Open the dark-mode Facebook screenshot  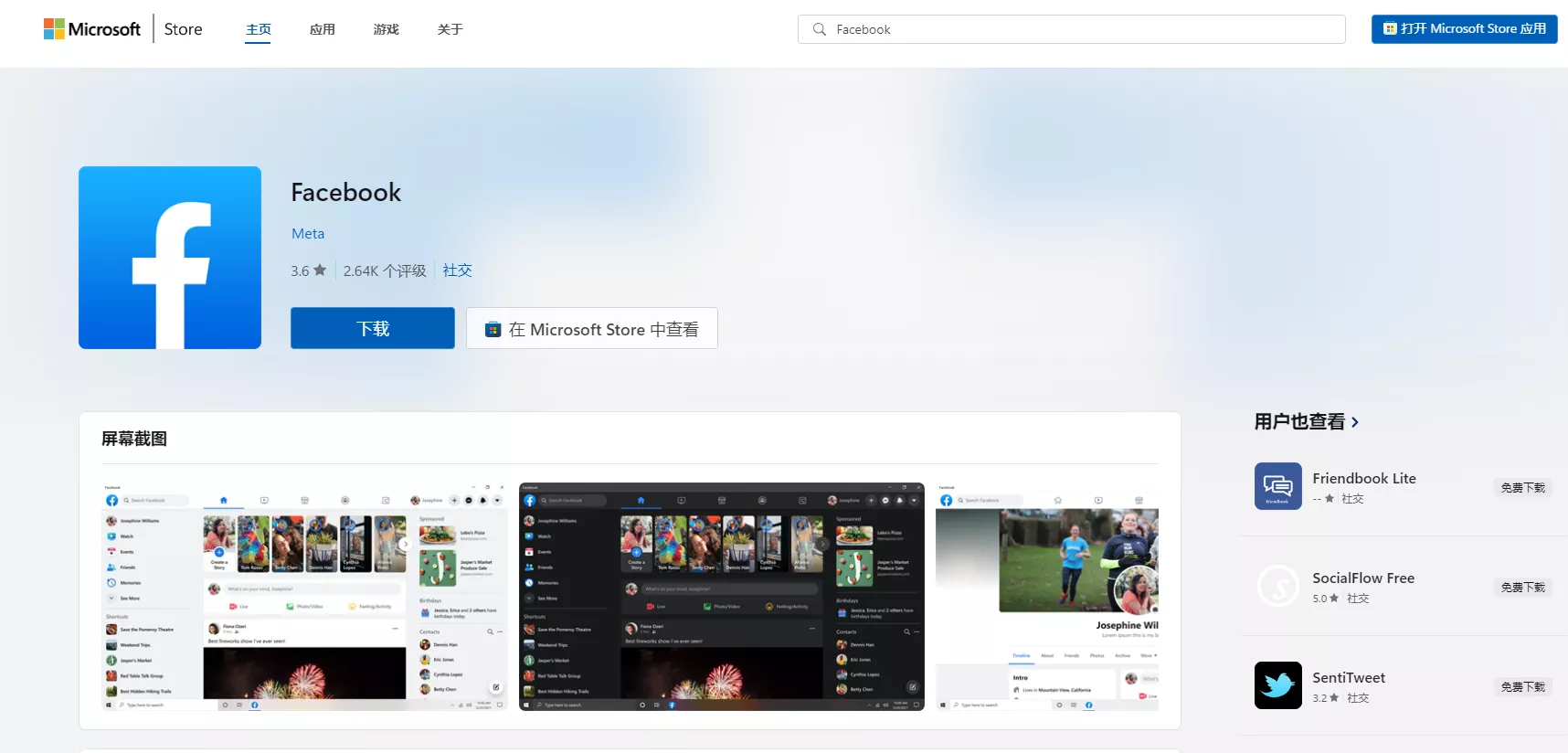point(722,597)
